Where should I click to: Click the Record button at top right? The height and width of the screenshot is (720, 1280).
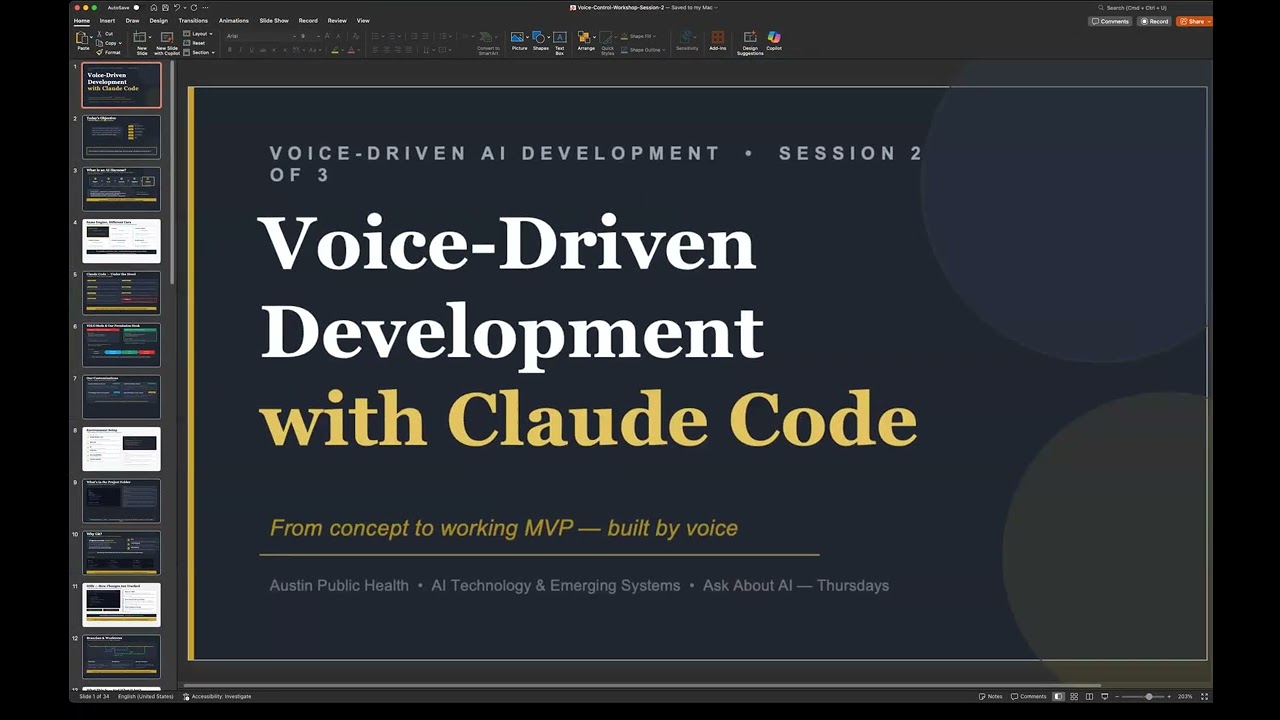[x=1153, y=21]
